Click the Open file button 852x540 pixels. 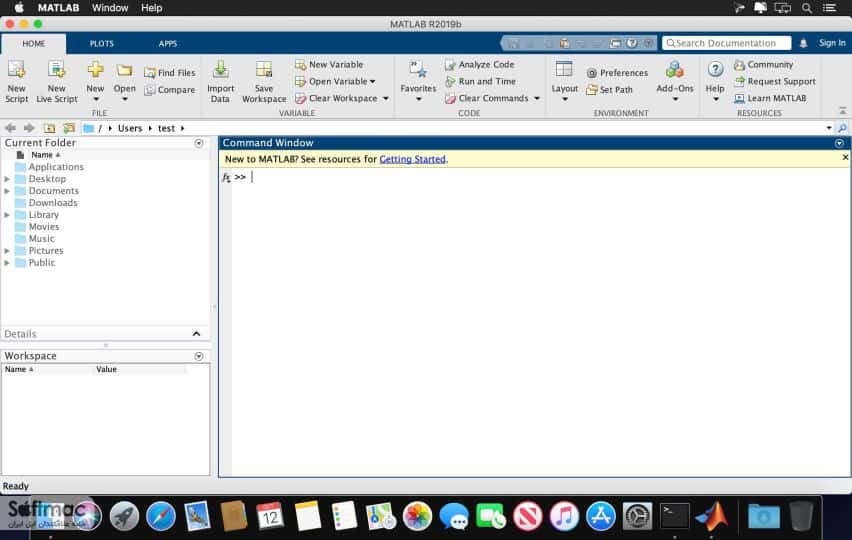coord(124,81)
